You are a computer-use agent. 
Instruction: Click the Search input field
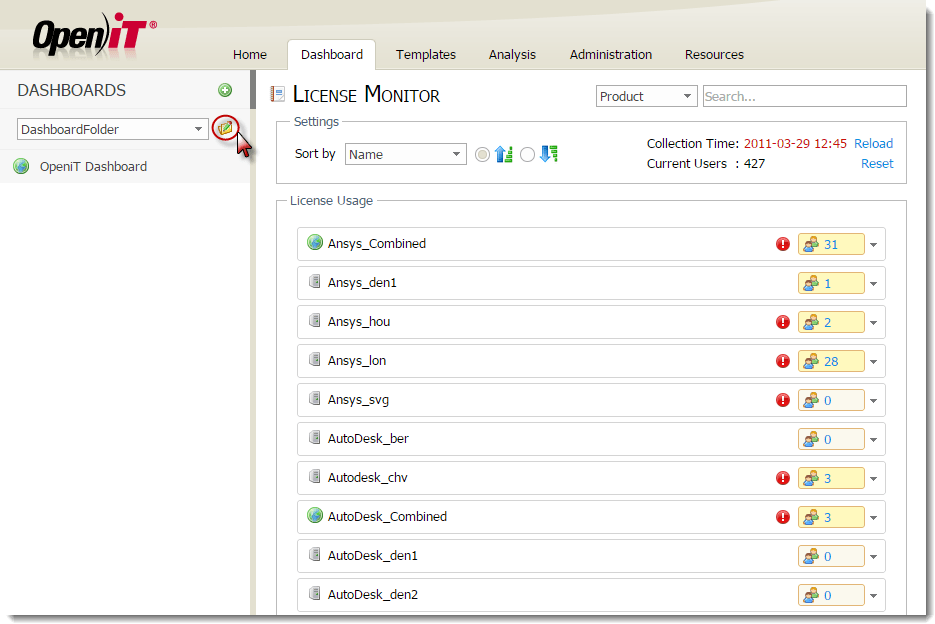(x=804, y=96)
